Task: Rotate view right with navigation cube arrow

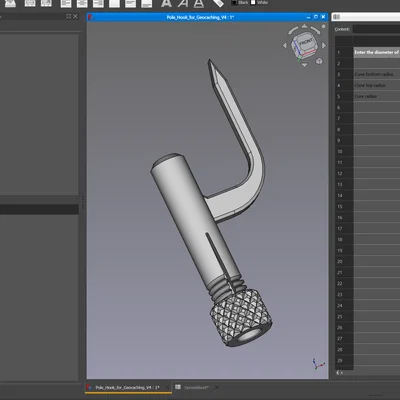Action: coord(324,45)
